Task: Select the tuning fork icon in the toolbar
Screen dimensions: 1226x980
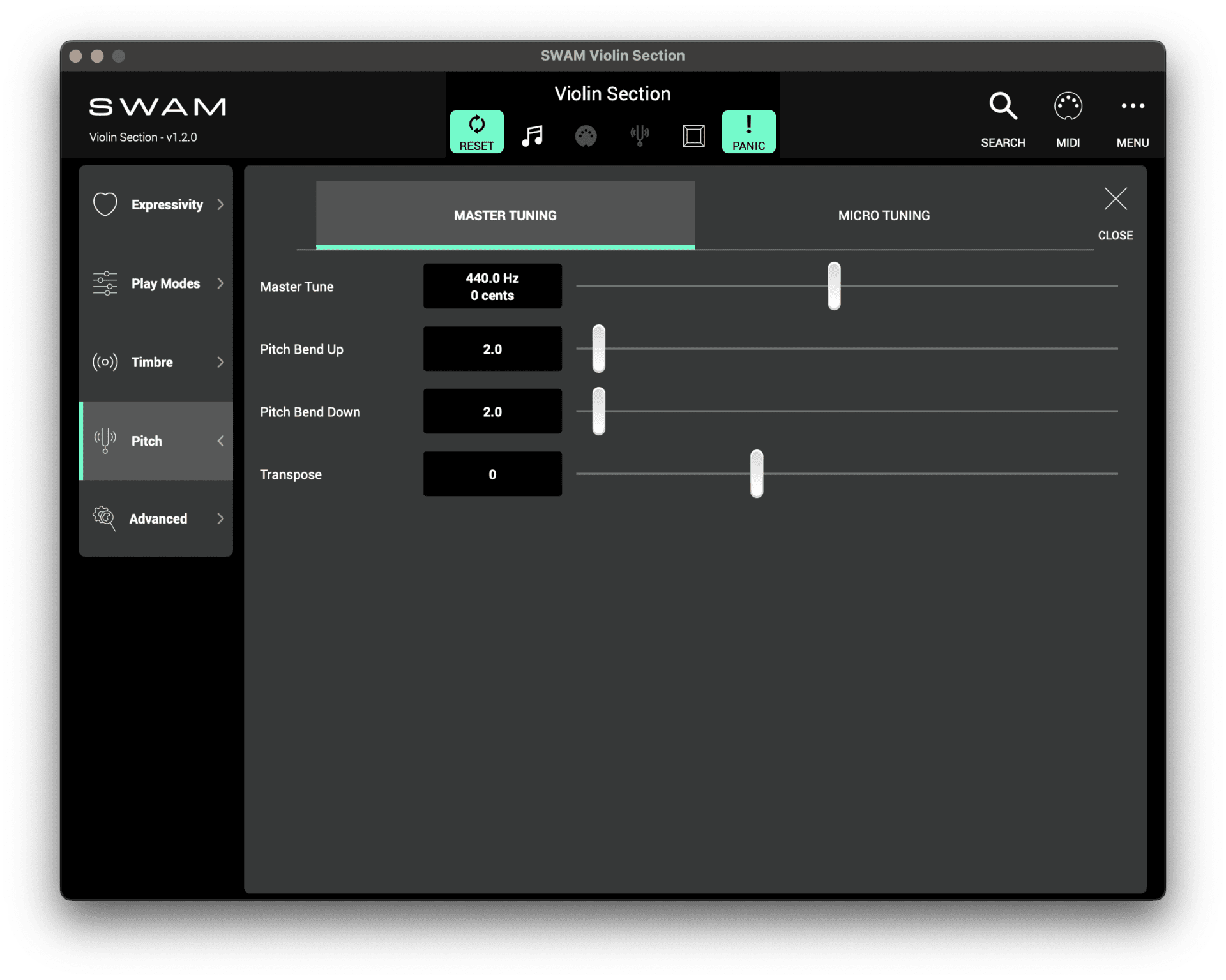Action: click(x=640, y=135)
